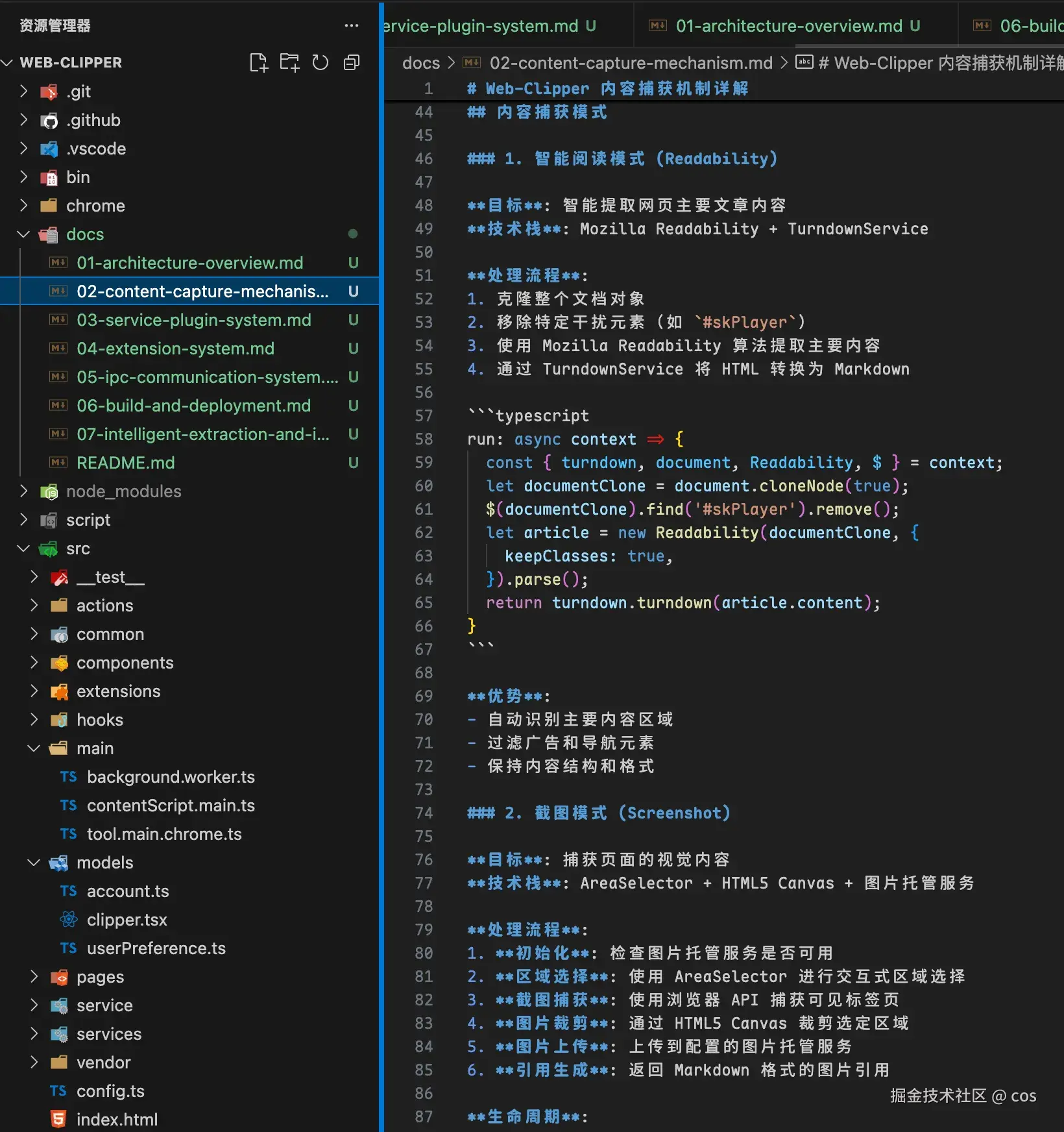
Task: Open 06-build-and-deployment.md in explorer
Action: 189,406
